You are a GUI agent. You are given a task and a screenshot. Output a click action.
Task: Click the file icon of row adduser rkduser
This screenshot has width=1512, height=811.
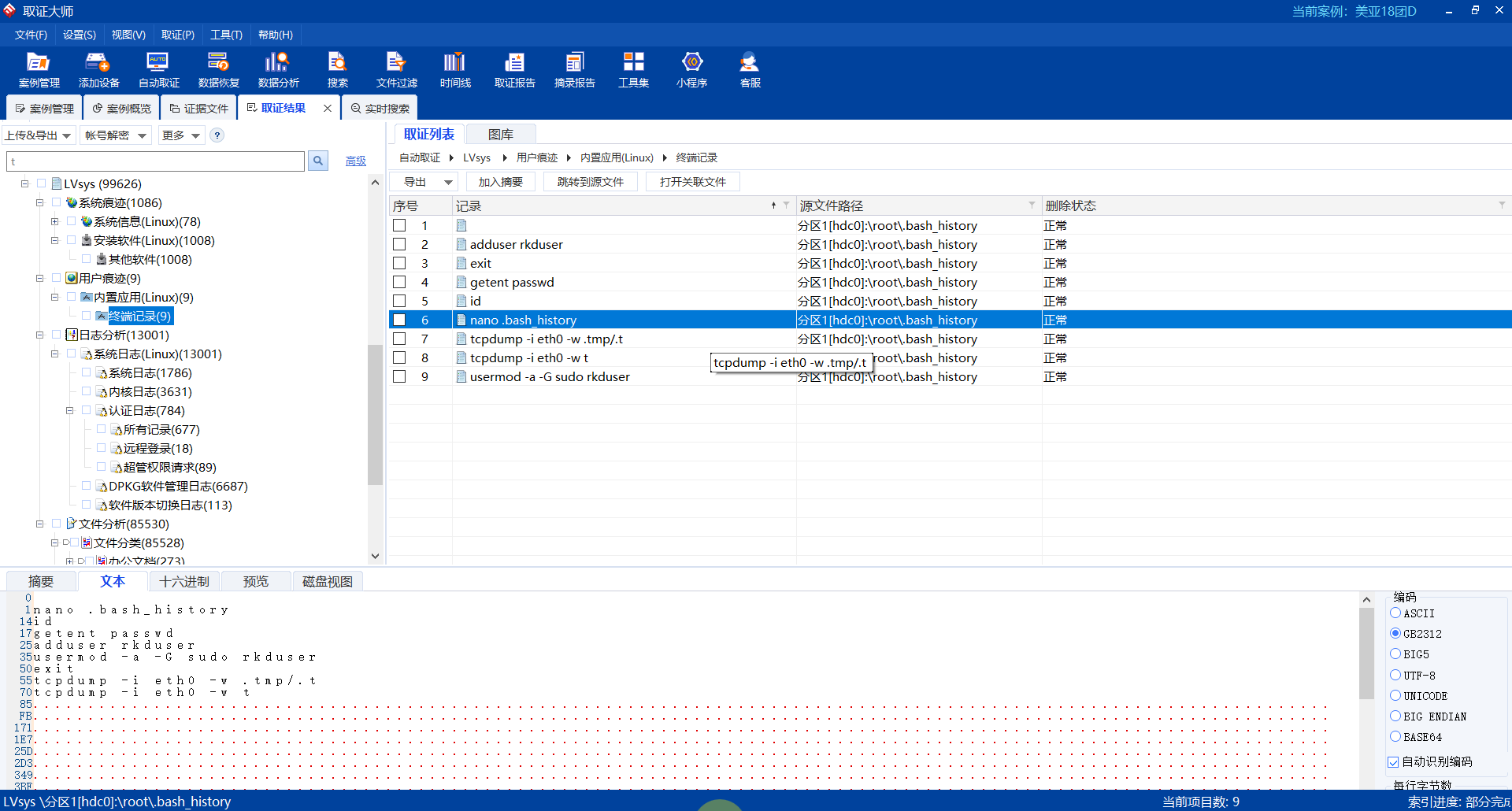(x=461, y=244)
